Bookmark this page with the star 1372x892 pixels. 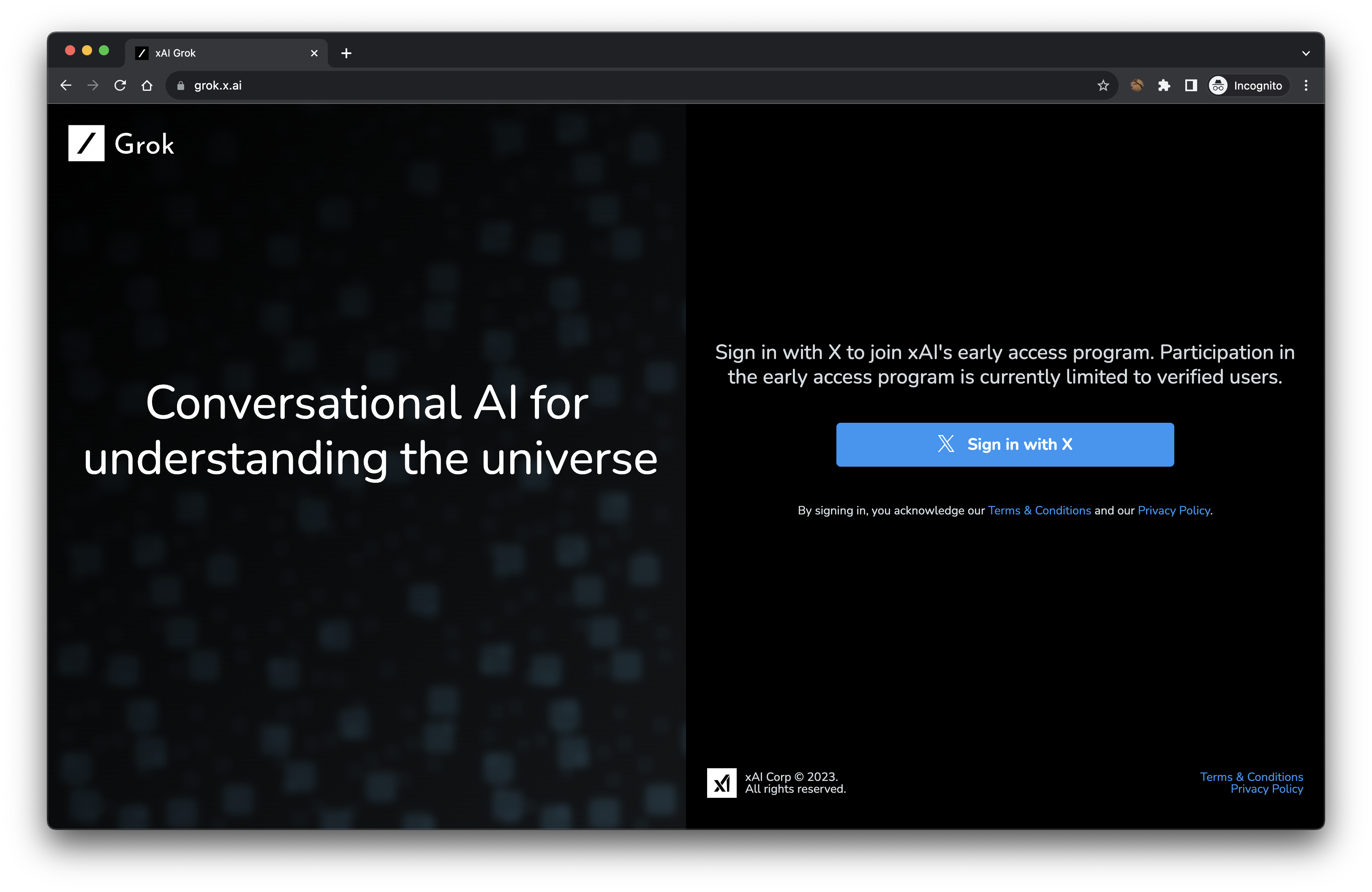tap(1103, 85)
